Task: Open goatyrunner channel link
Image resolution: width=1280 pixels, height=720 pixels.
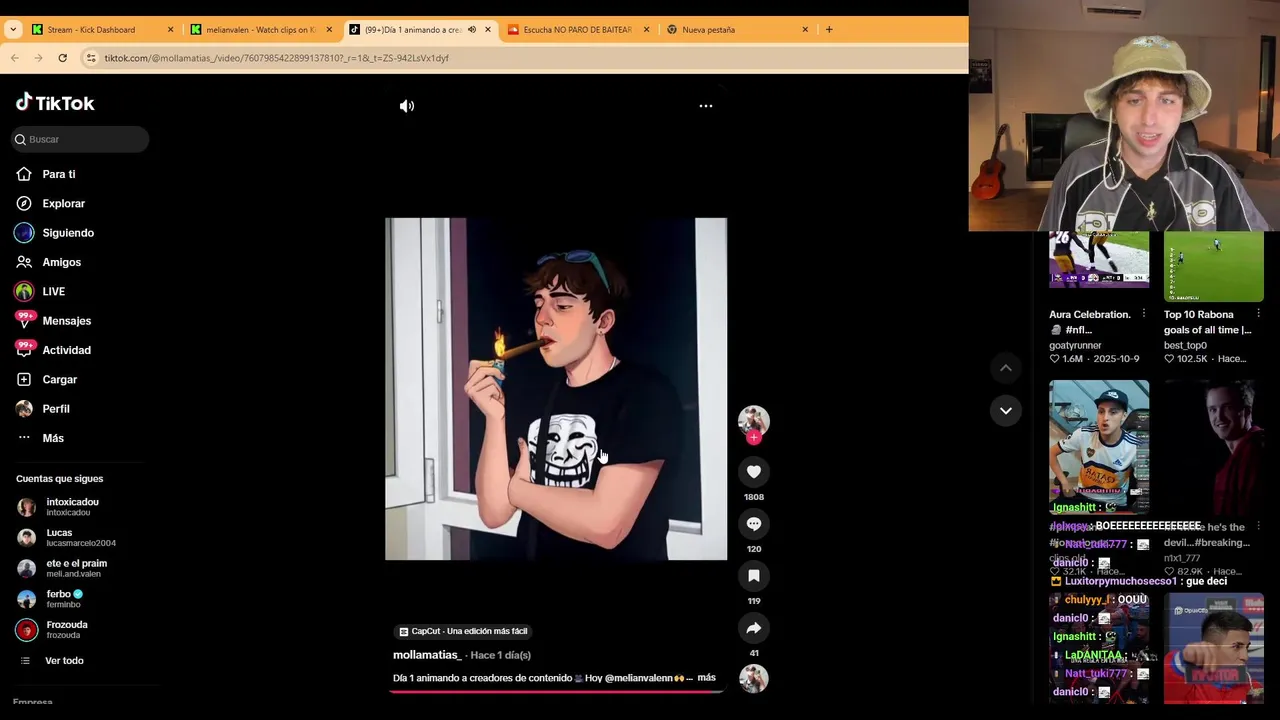Action: 1075,345
